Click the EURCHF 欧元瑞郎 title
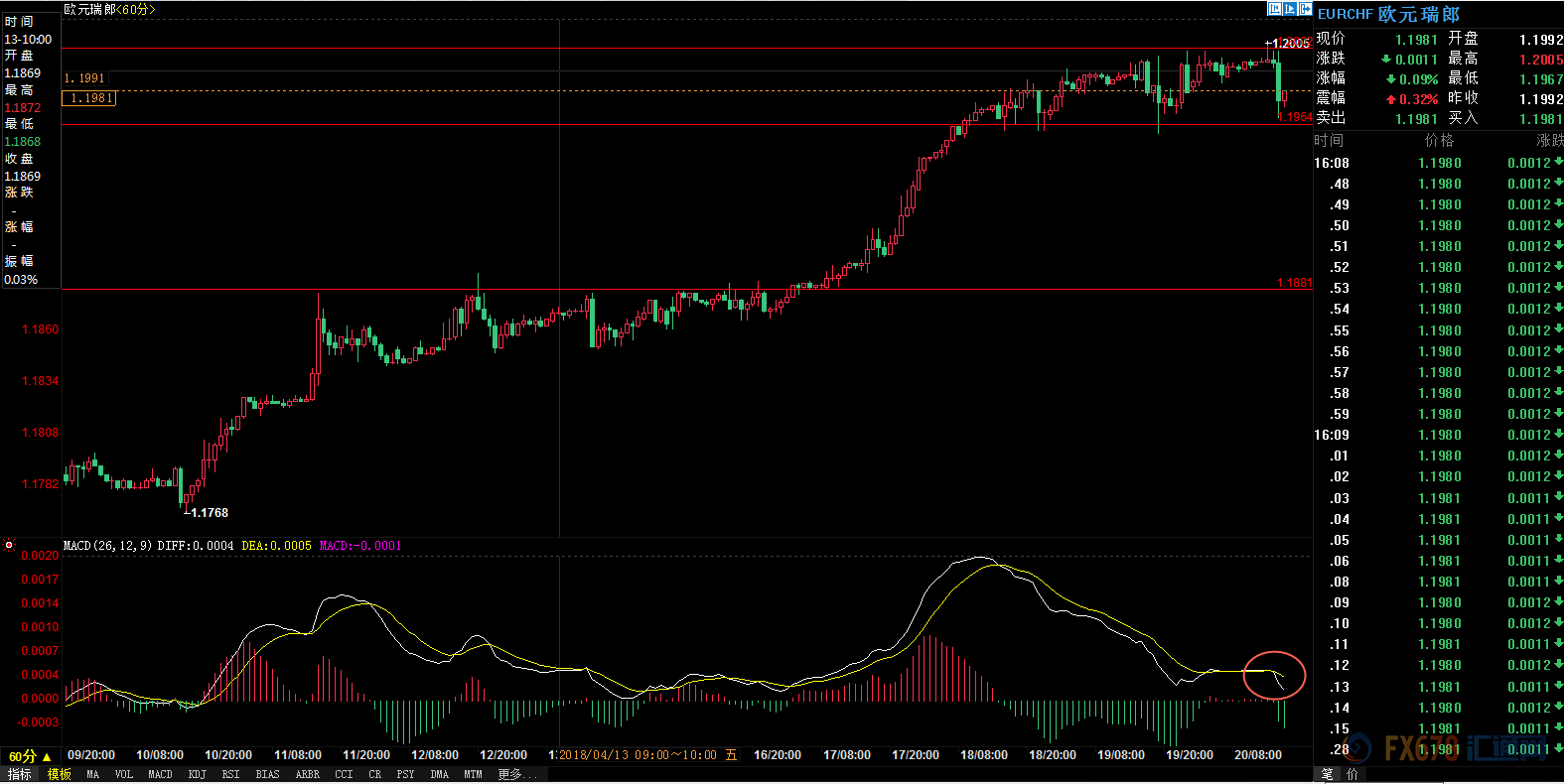Screen dimensions: 1564x784 1388,14
